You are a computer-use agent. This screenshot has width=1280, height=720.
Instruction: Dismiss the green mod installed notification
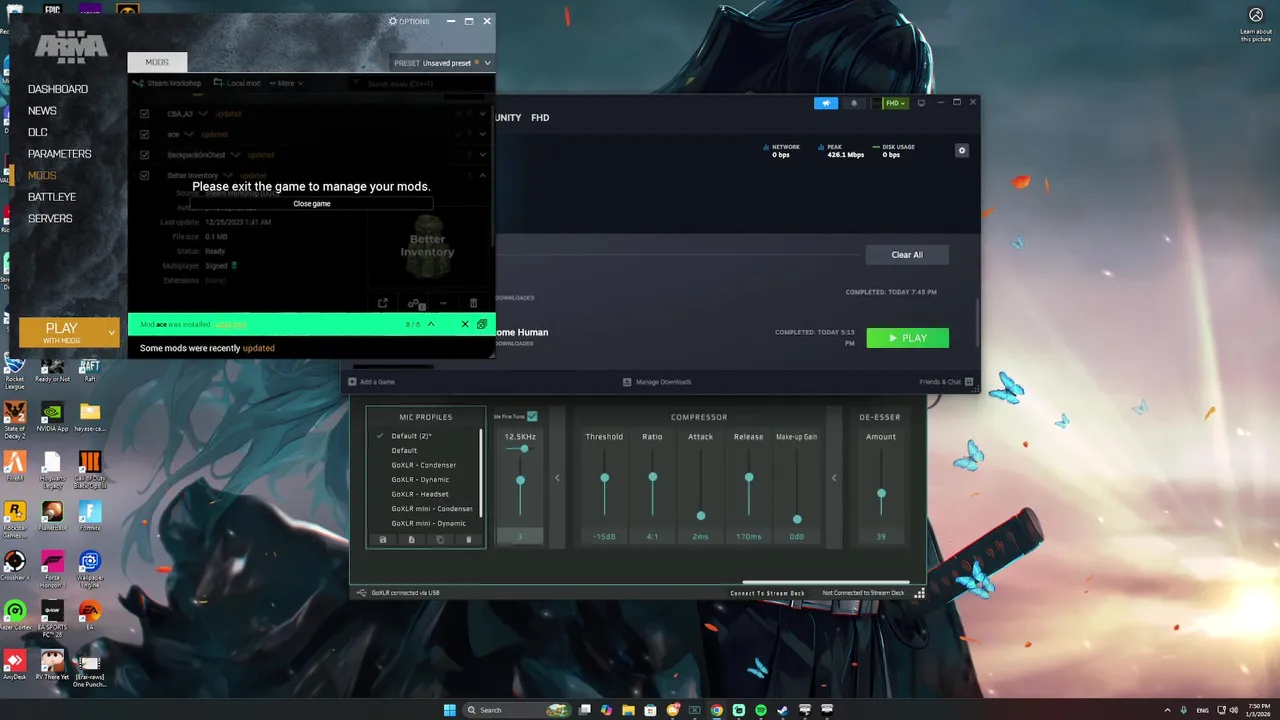[x=465, y=324]
